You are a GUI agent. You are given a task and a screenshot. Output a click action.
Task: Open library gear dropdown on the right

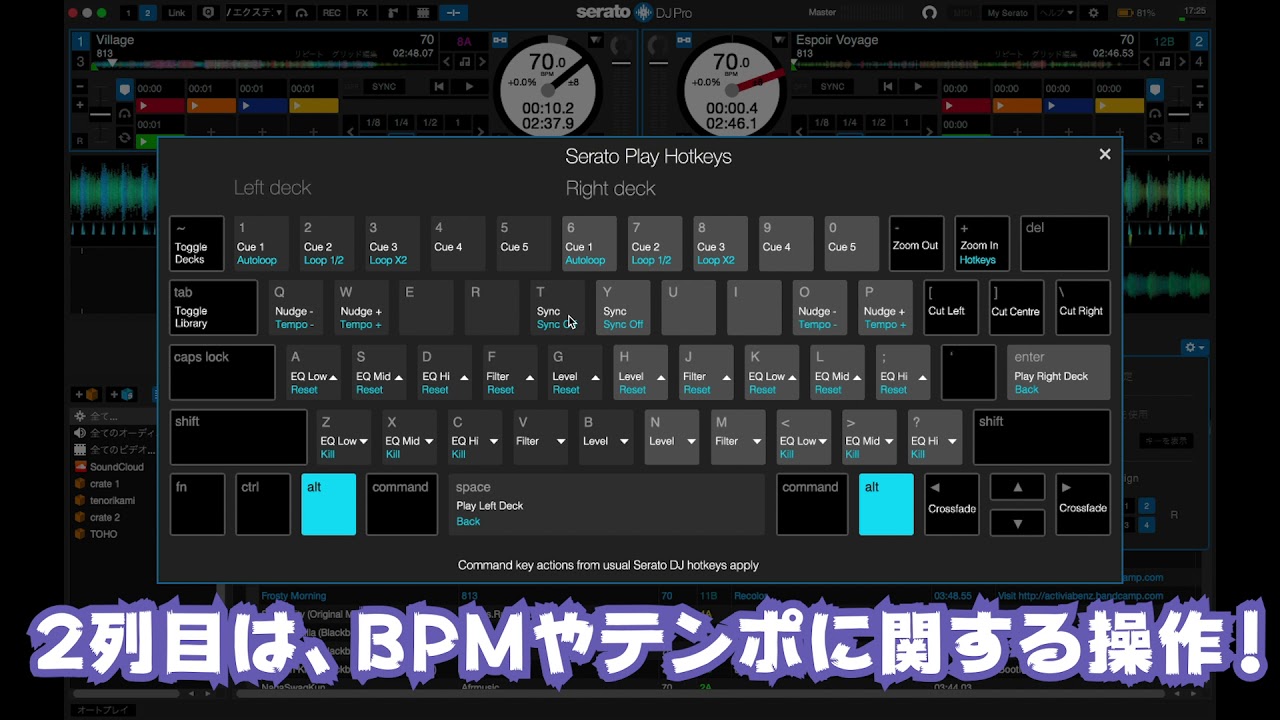coord(1195,347)
